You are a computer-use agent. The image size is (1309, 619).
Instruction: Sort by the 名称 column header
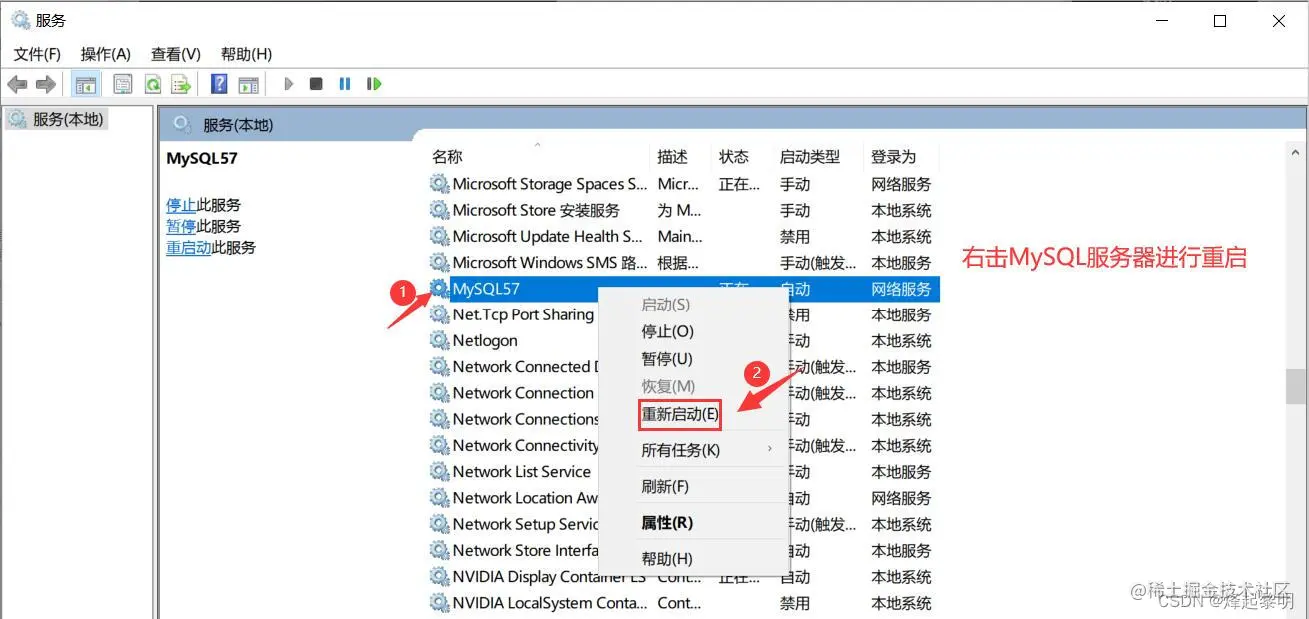[447, 157]
